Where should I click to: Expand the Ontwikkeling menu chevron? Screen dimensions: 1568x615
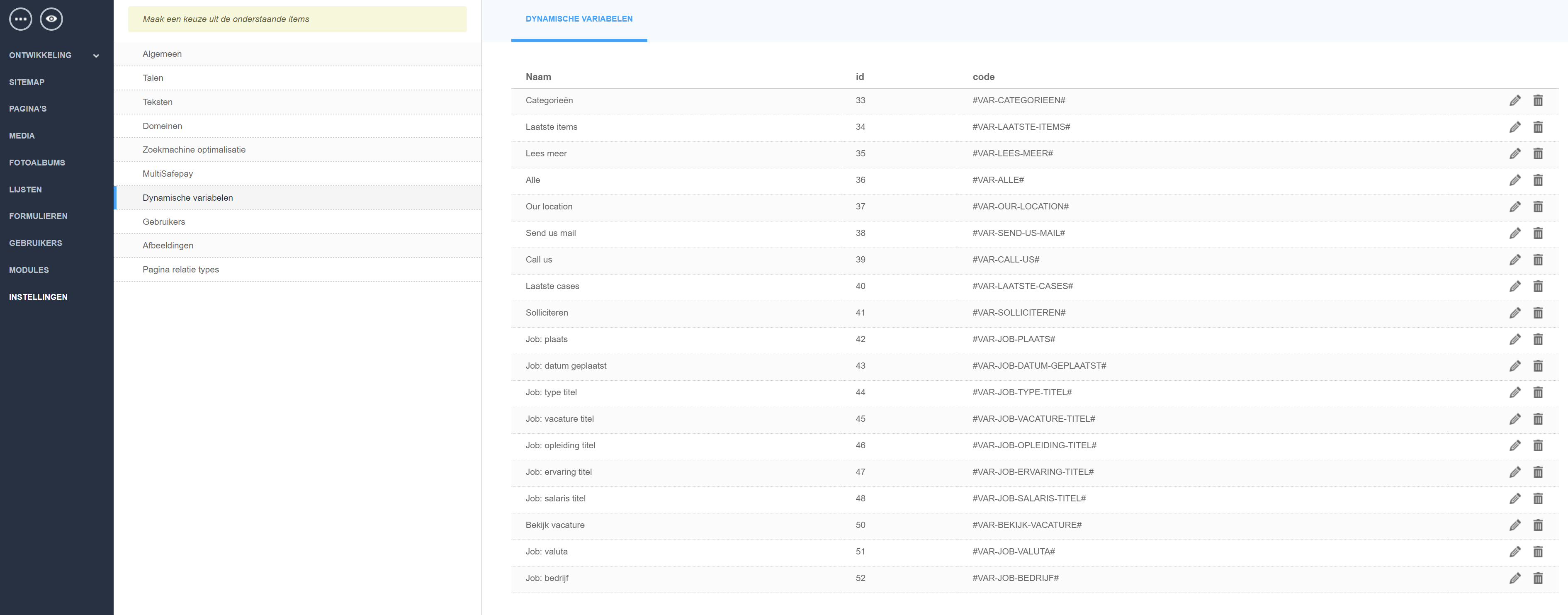pyautogui.click(x=96, y=56)
